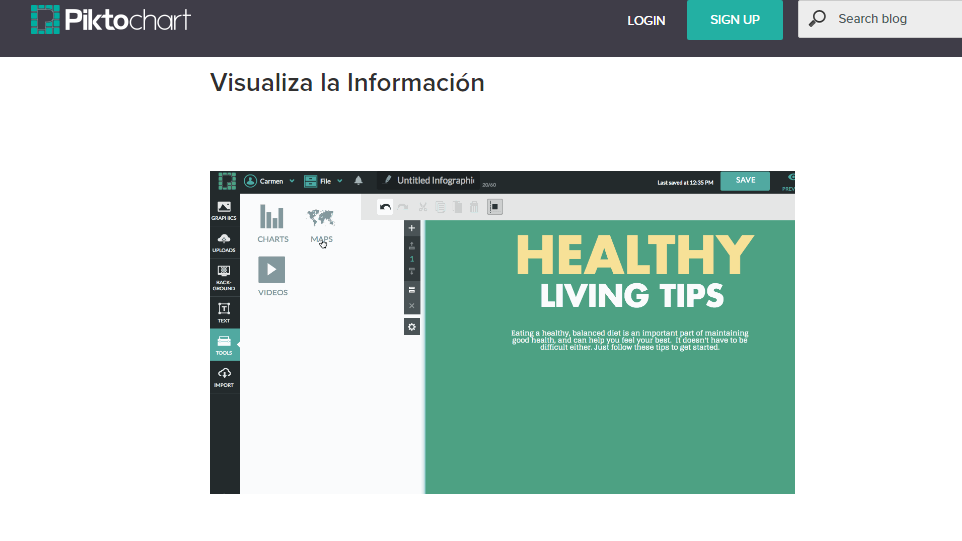Select the LIVING TIPS subtitle text
This screenshot has height=541, width=962.
[632, 296]
